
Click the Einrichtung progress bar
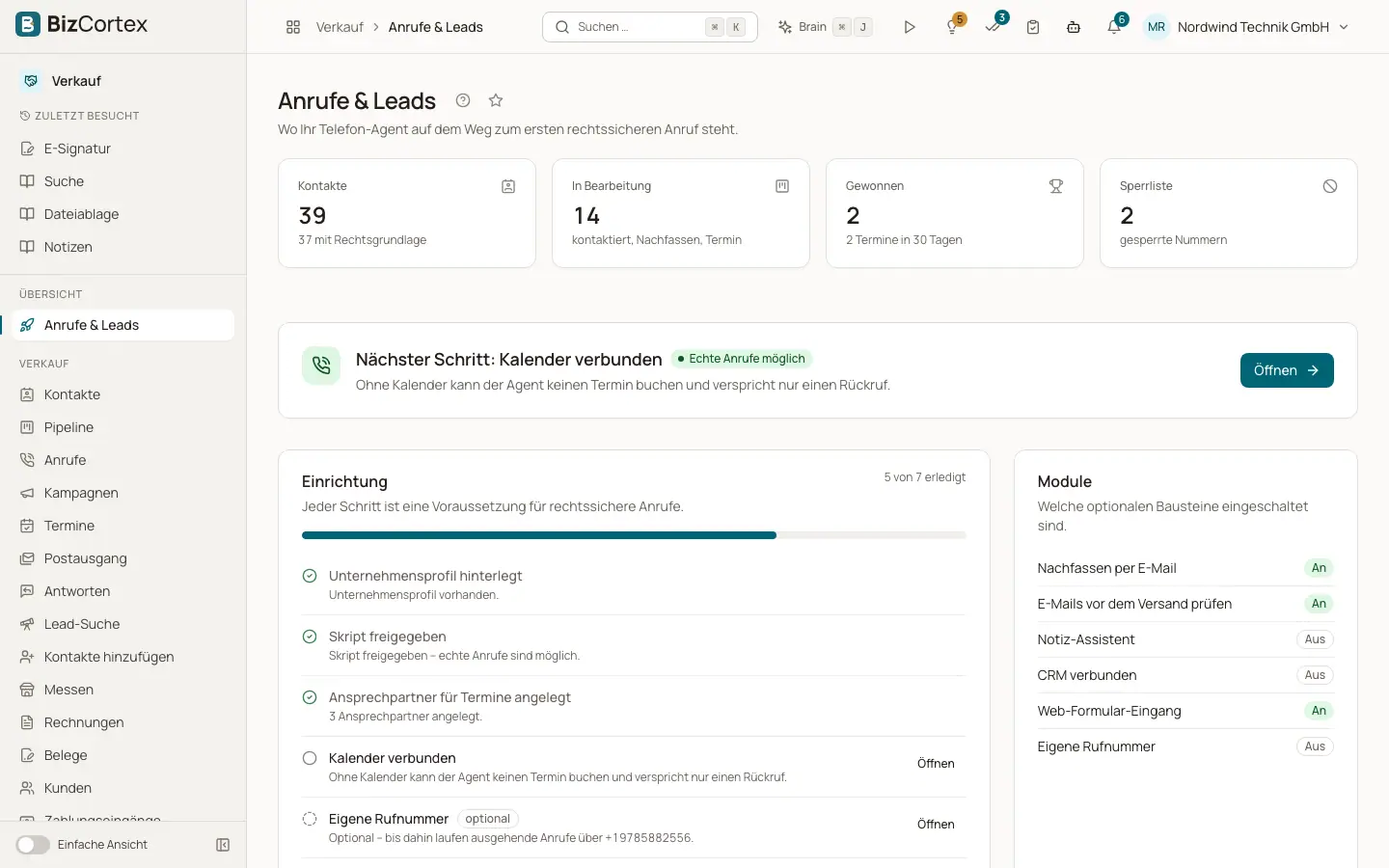click(634, 535)
